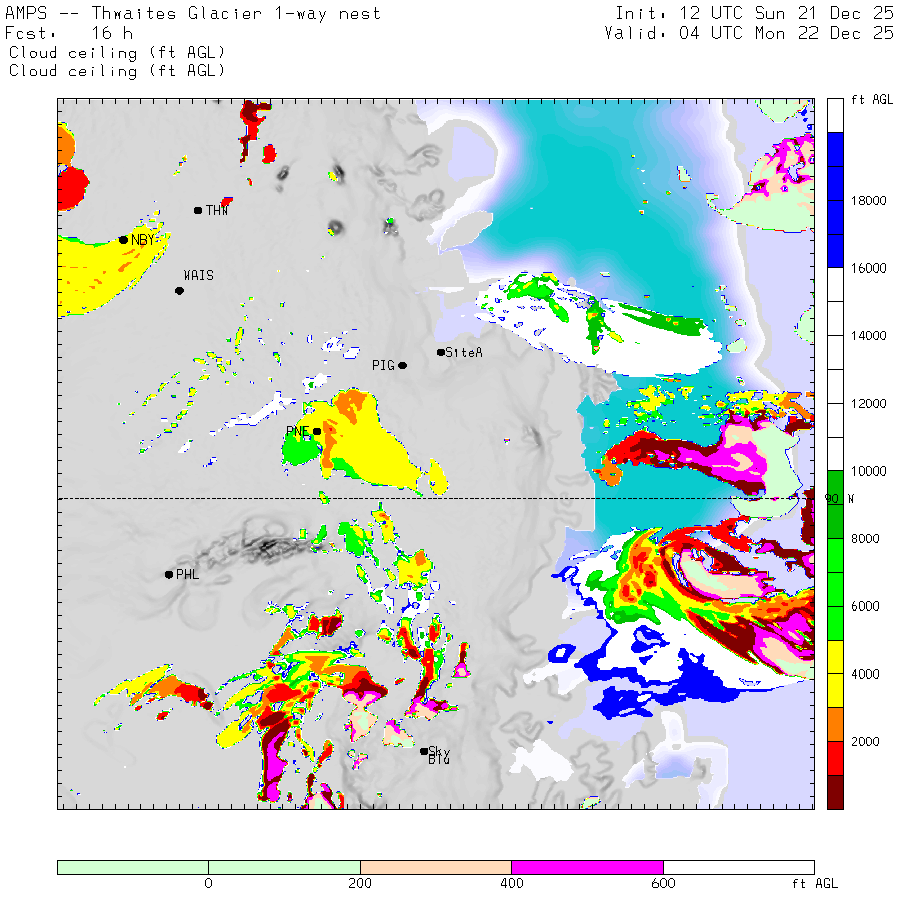Click peach segment between 200 and 400
The width and height of the screenshot is (900, 900).
435,867
